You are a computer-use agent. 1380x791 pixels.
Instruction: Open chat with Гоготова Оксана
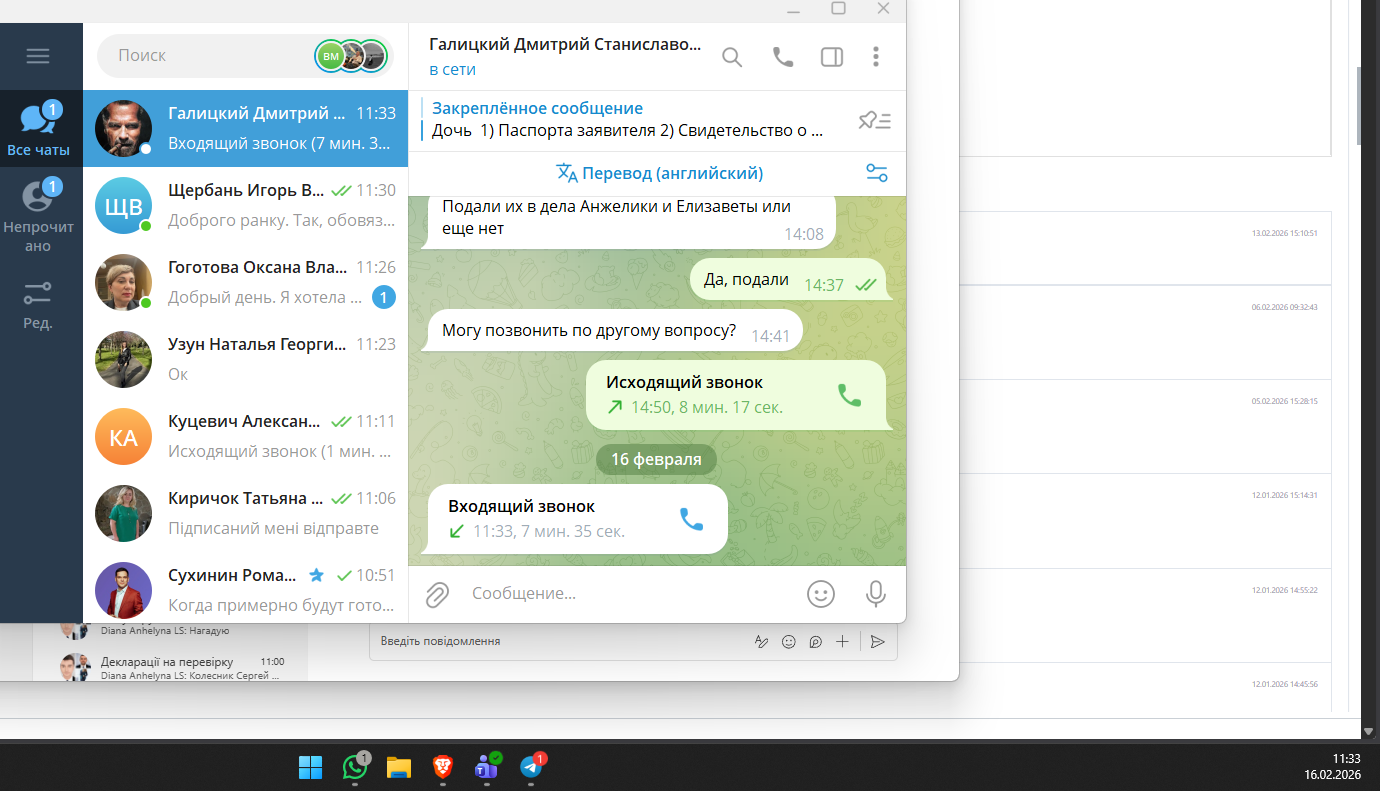(245, 282)
